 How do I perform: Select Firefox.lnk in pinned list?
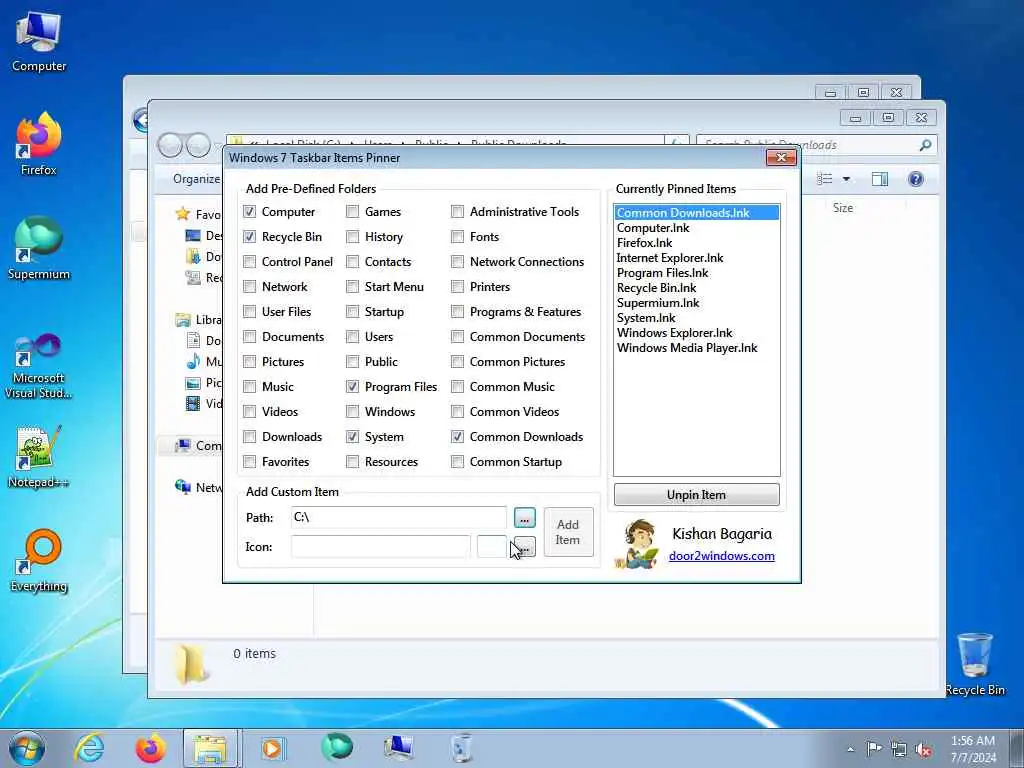696,243
